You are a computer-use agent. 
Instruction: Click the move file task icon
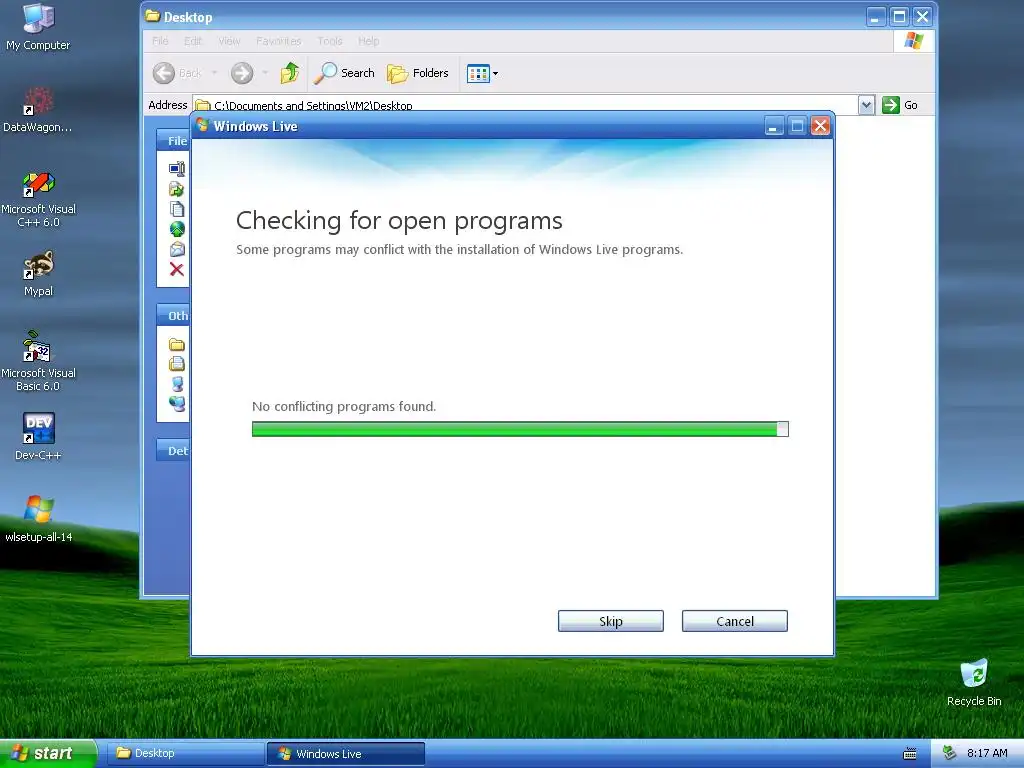pyautogui.click(x=177, y=189)
